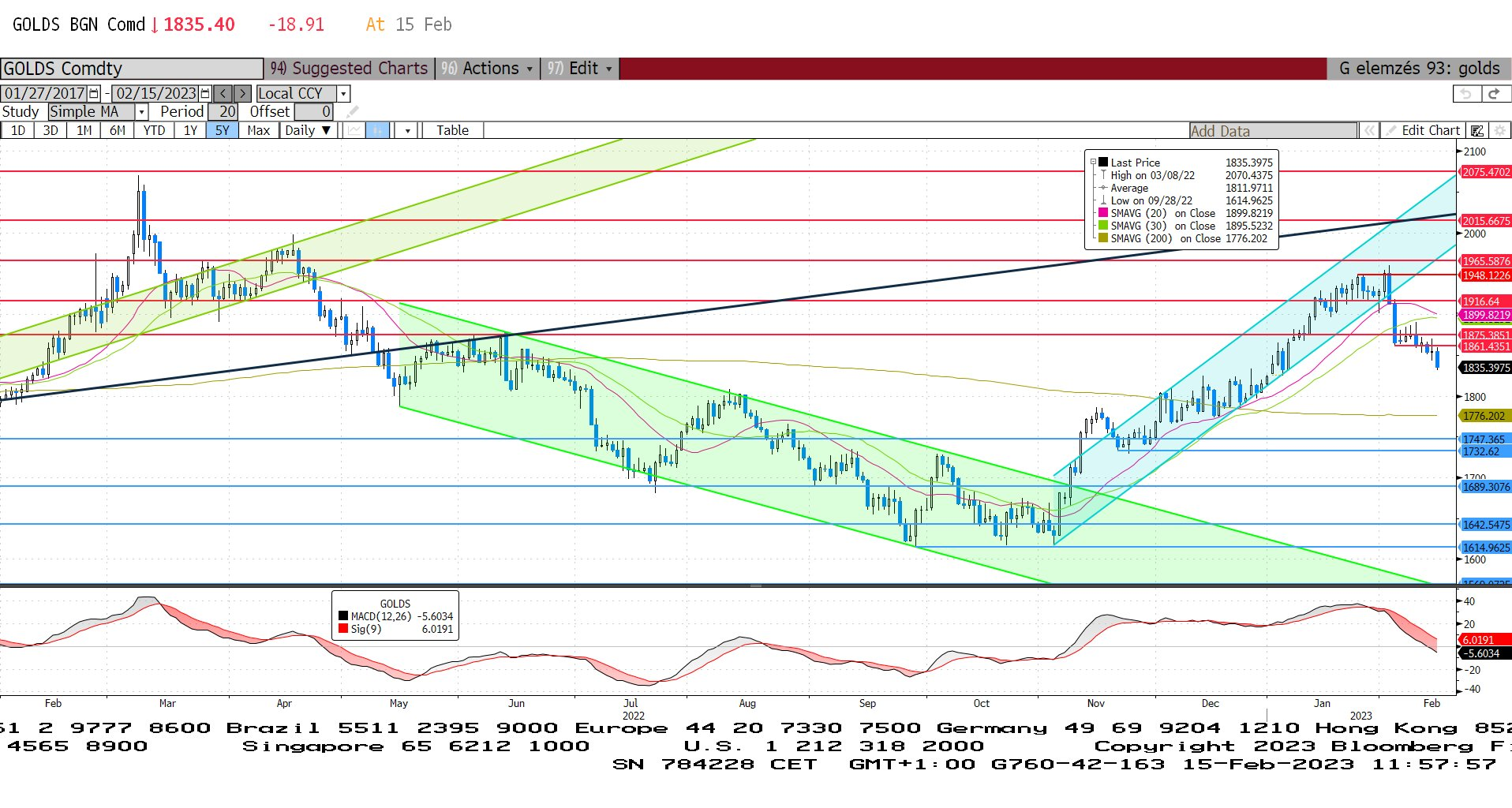Collapse the Last Price legend tree
This screenshot has width=1512, height=808.
pos(1094,163)
